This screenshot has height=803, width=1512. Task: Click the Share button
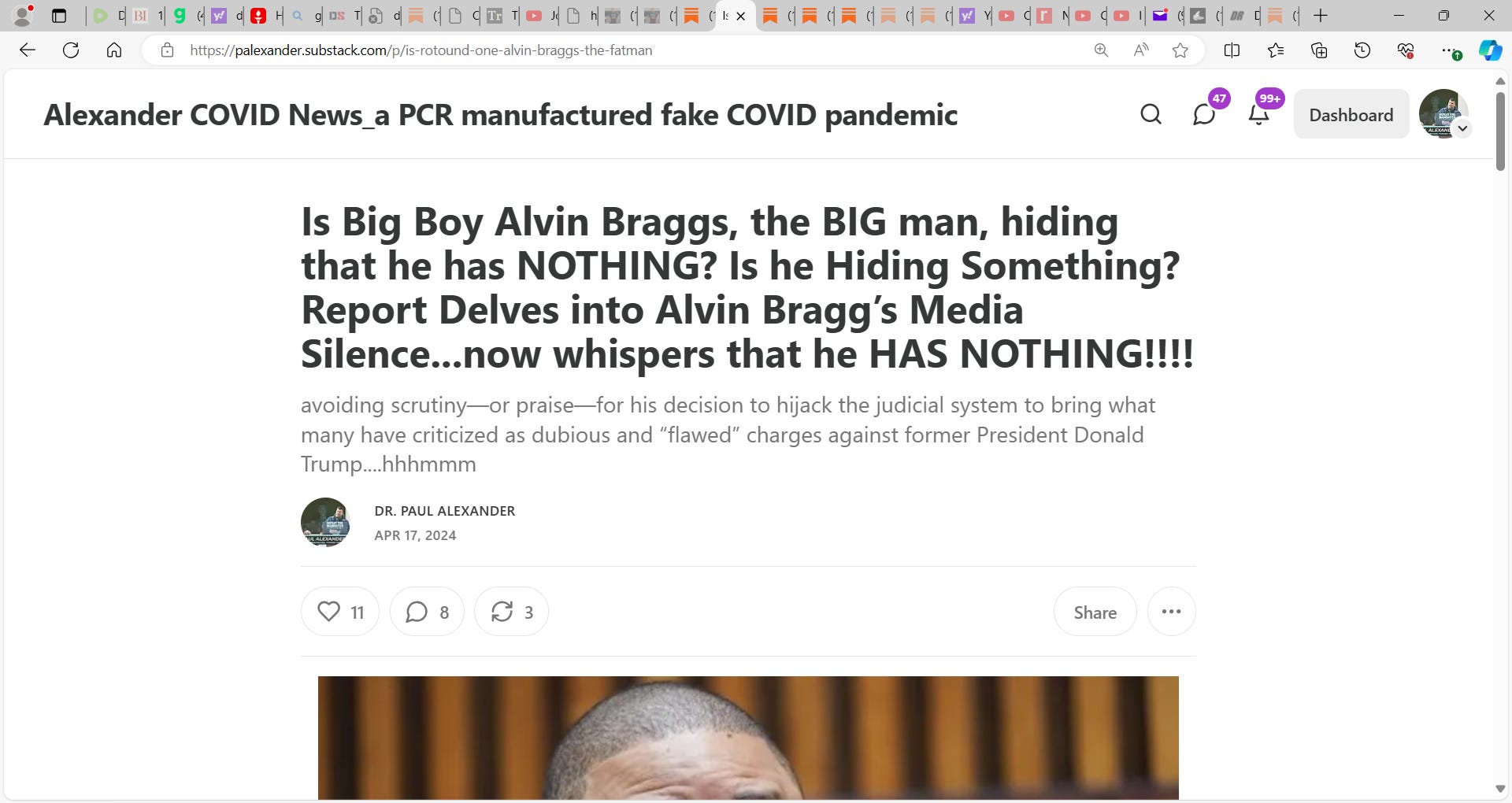pos(1095,612)
